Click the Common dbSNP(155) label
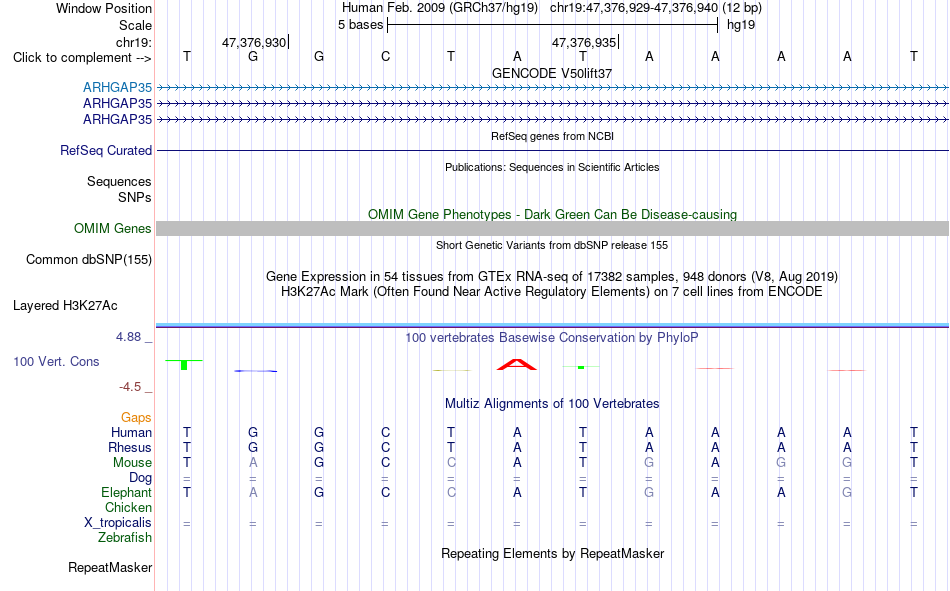The width and height of the screenshot is (950, 591). (89, 259)
